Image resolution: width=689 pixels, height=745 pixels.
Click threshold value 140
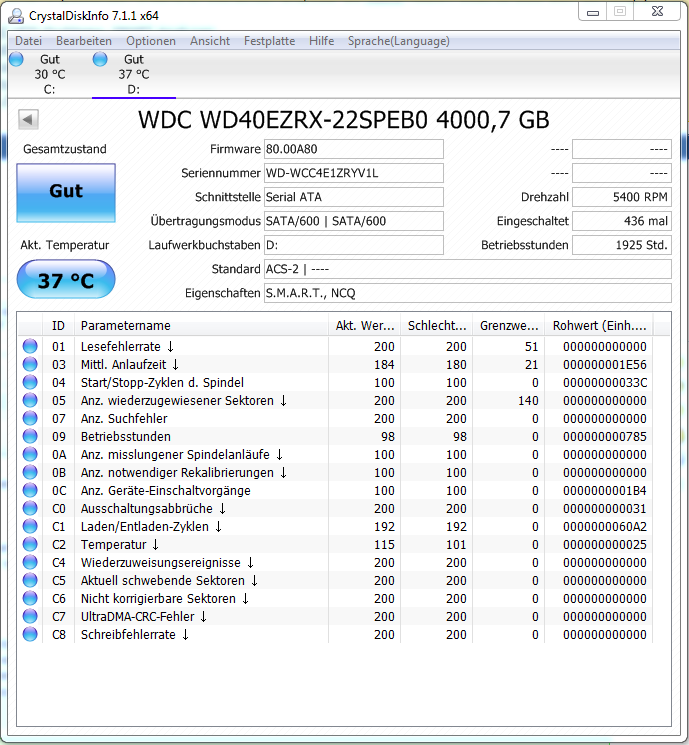(528, 401)
